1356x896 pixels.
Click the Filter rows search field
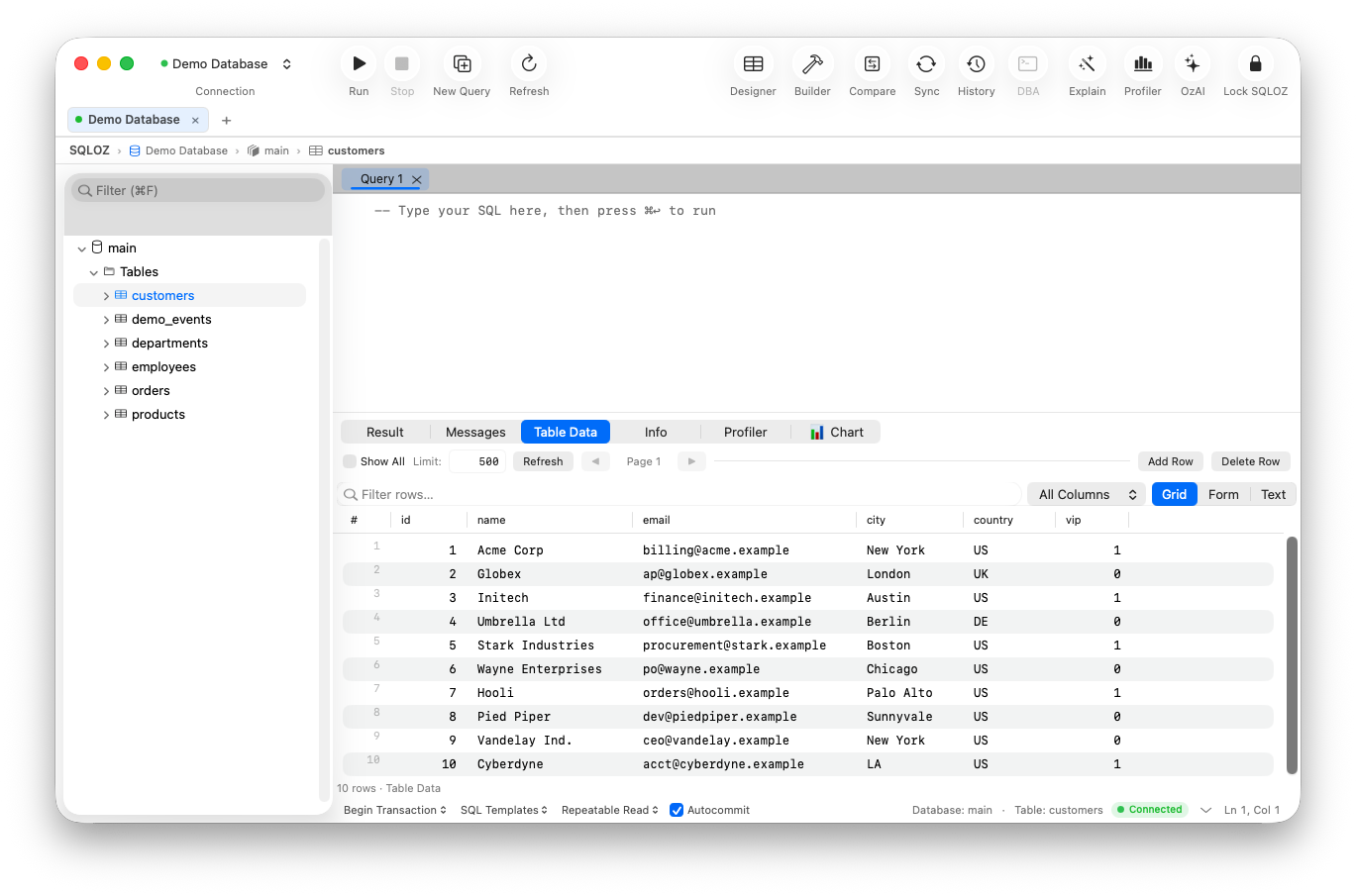681,494
